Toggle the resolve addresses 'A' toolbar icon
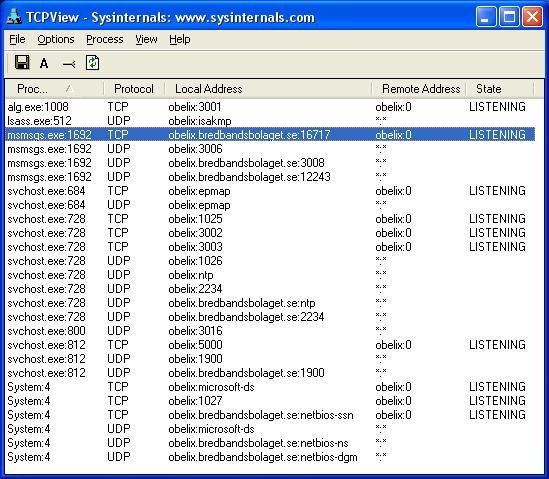 [x=44, y=64]
